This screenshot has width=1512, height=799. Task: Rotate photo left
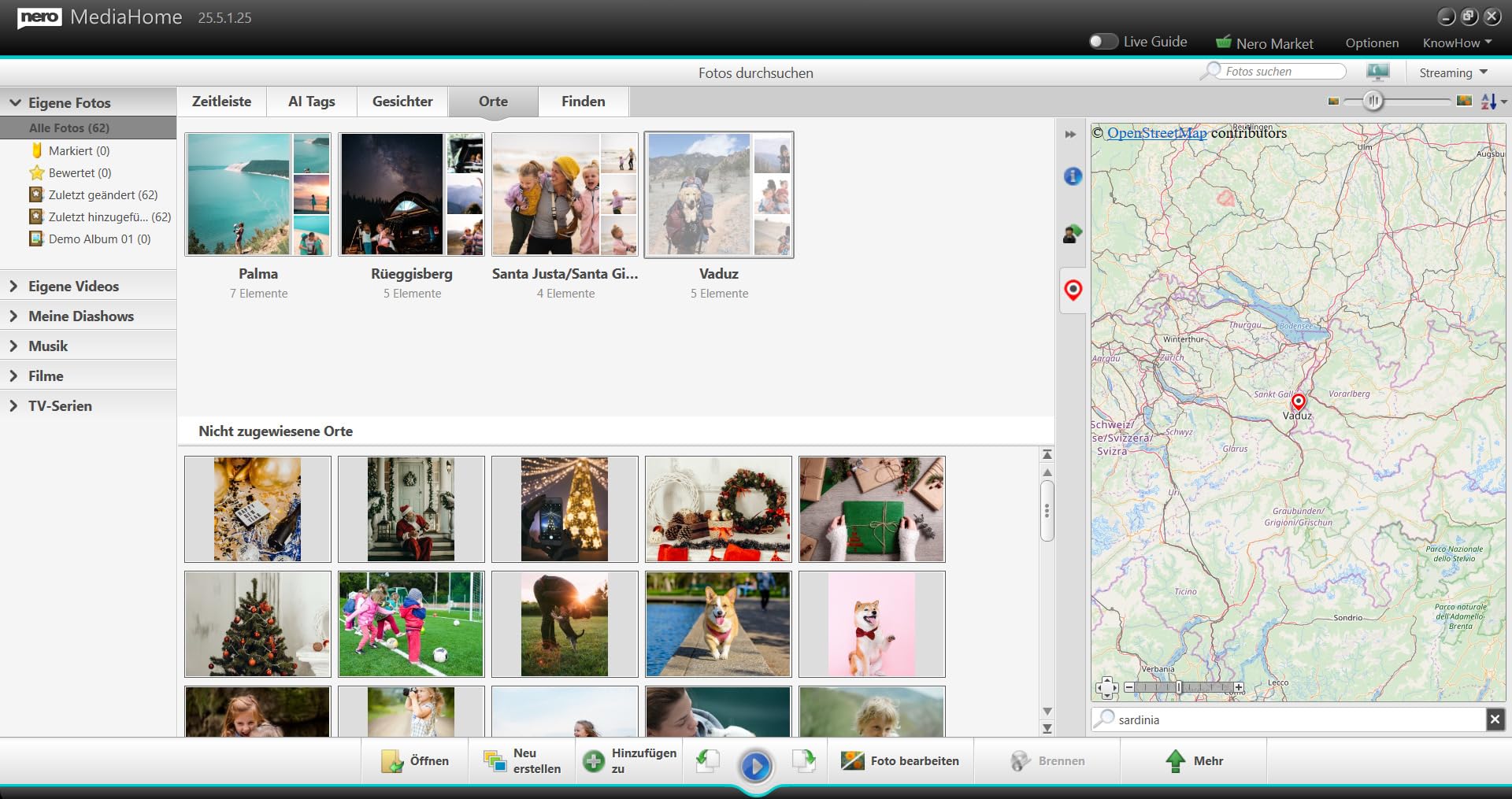click(x=708, y=760)
